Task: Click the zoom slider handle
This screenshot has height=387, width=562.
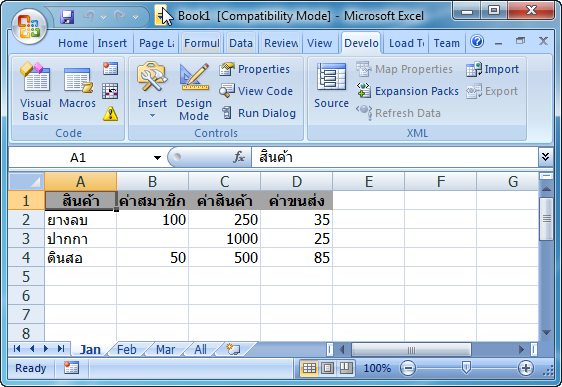Action: [466, 368]
